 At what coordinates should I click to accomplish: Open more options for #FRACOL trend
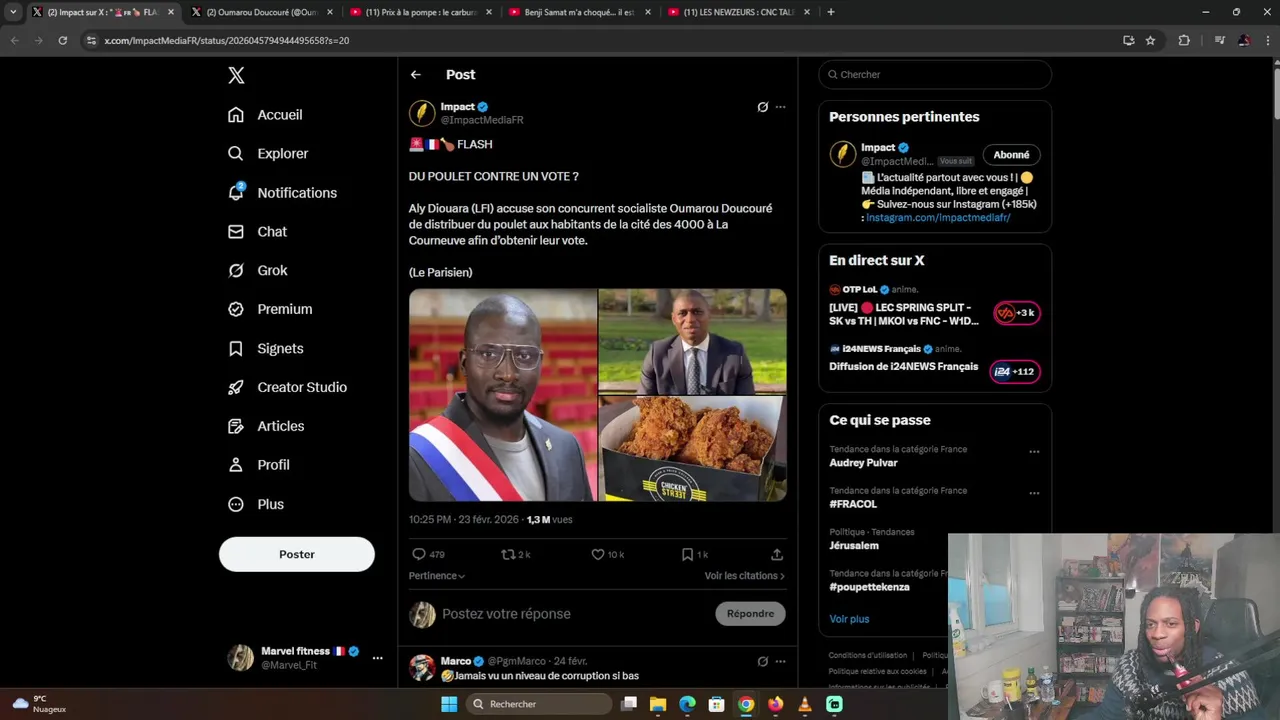point(1034,493)
